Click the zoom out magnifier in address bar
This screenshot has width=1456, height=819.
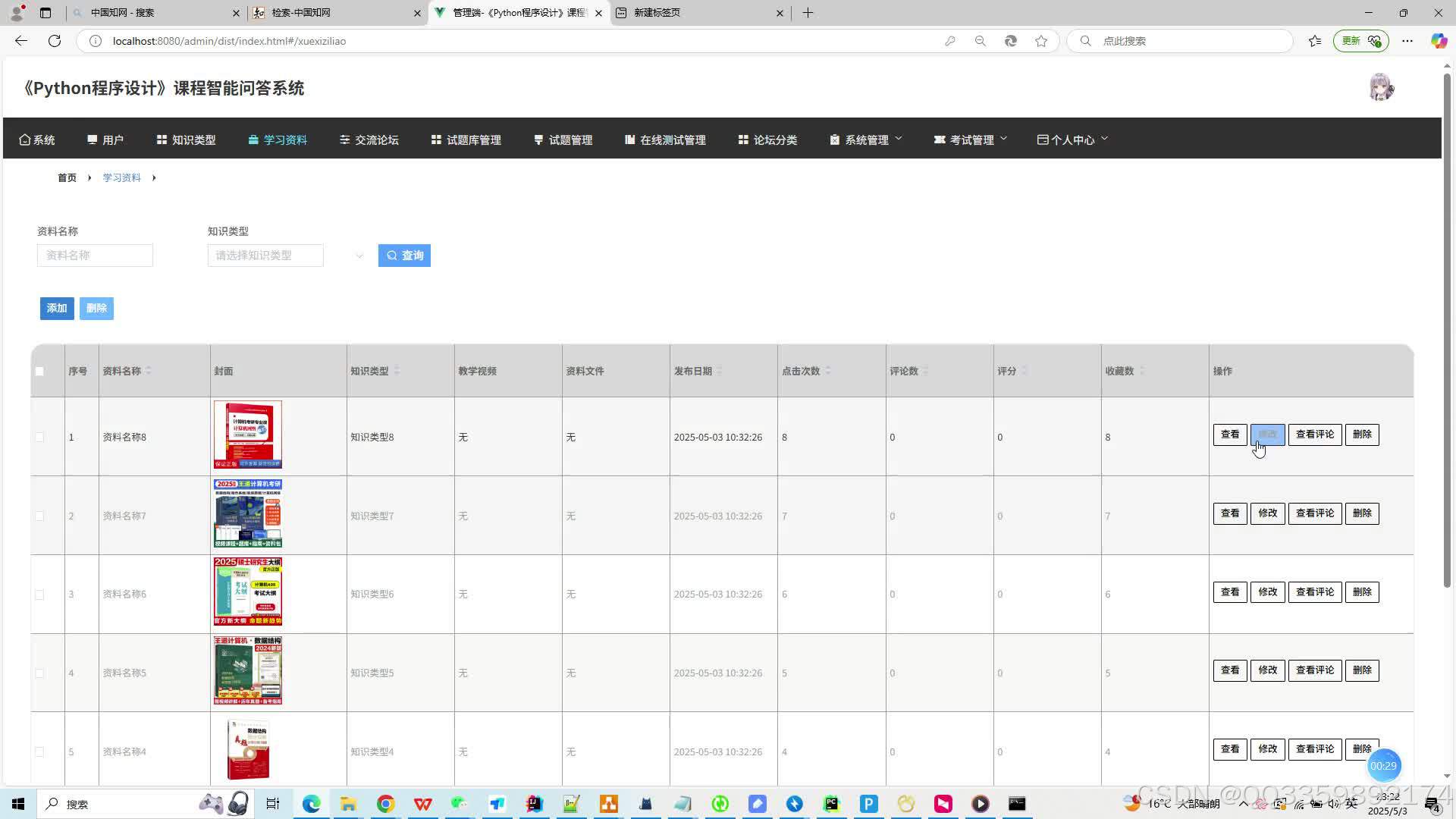coord(981,41)
